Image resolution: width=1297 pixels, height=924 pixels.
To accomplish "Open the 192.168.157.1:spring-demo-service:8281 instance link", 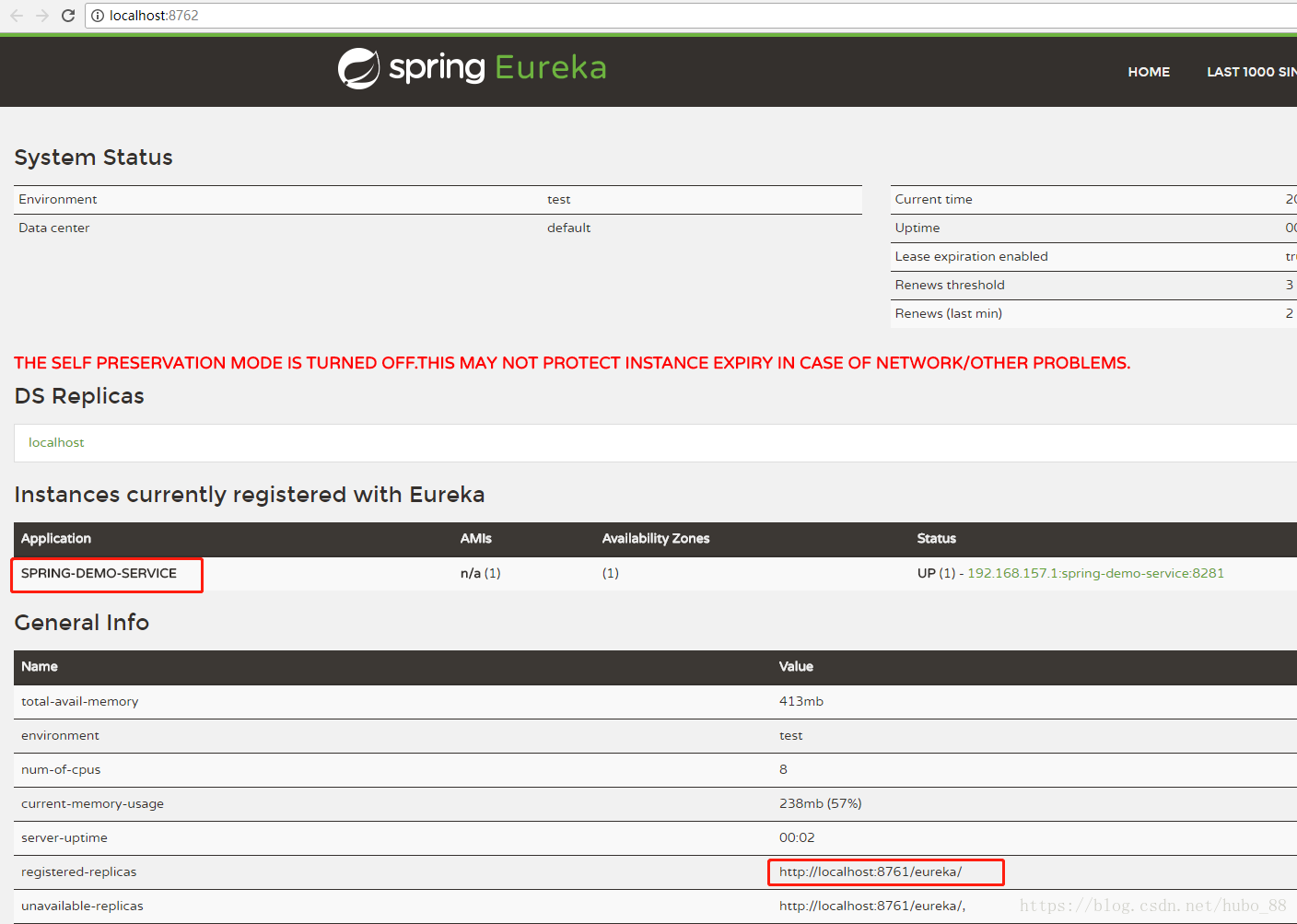I will coord(1094,573).
